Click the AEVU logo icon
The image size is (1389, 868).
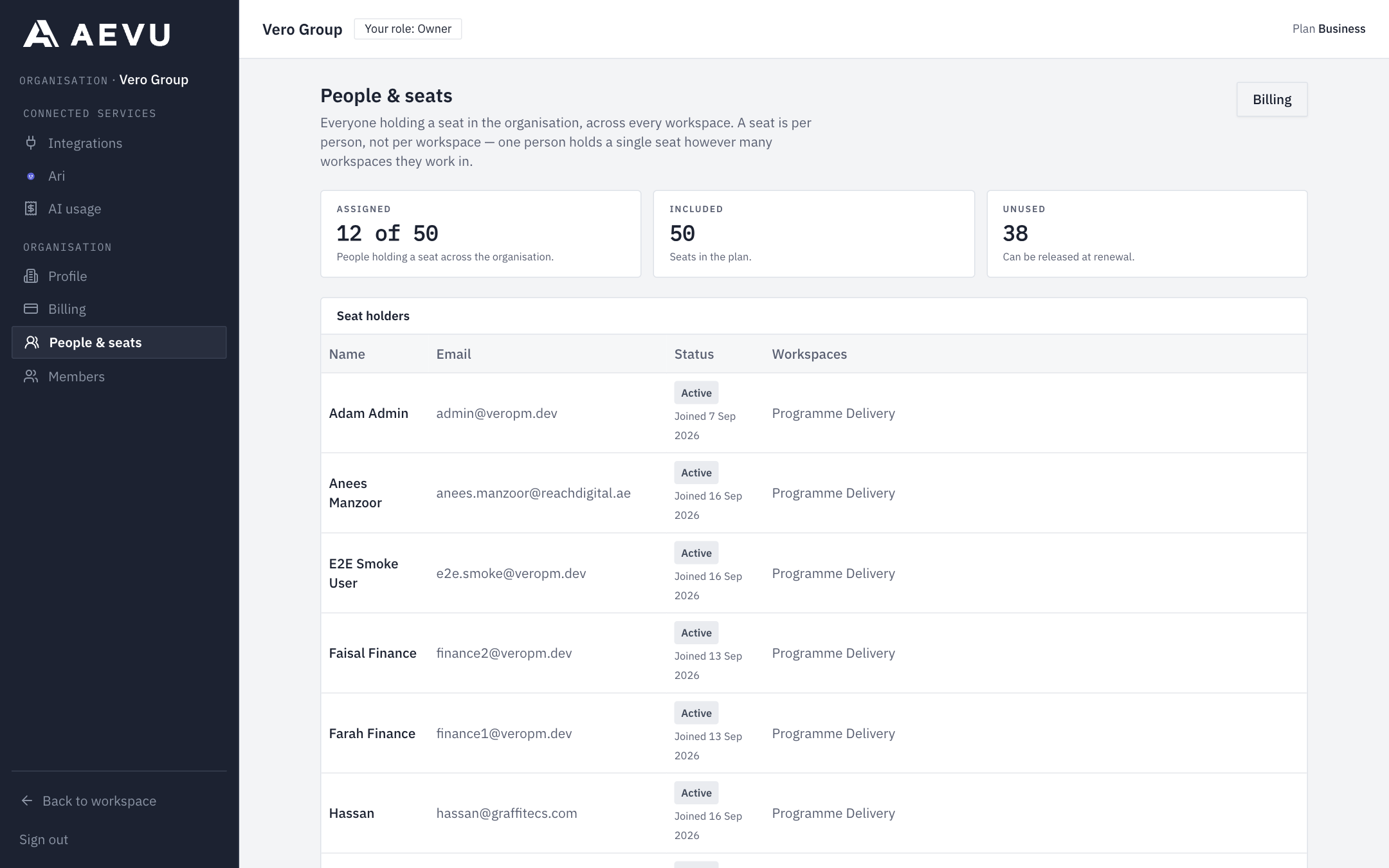pos(41,33)
